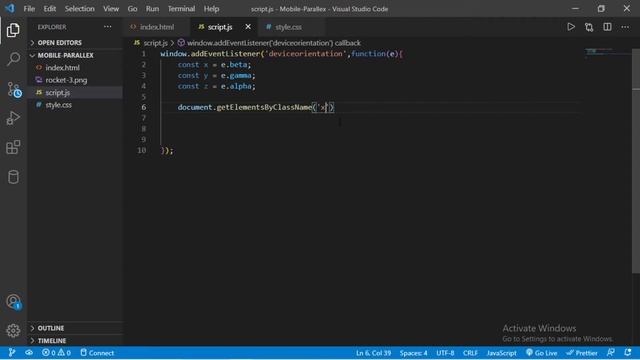Open Changes compare icon in editor toolbar
The image size is (640, 360).
[x=589, y=27]
